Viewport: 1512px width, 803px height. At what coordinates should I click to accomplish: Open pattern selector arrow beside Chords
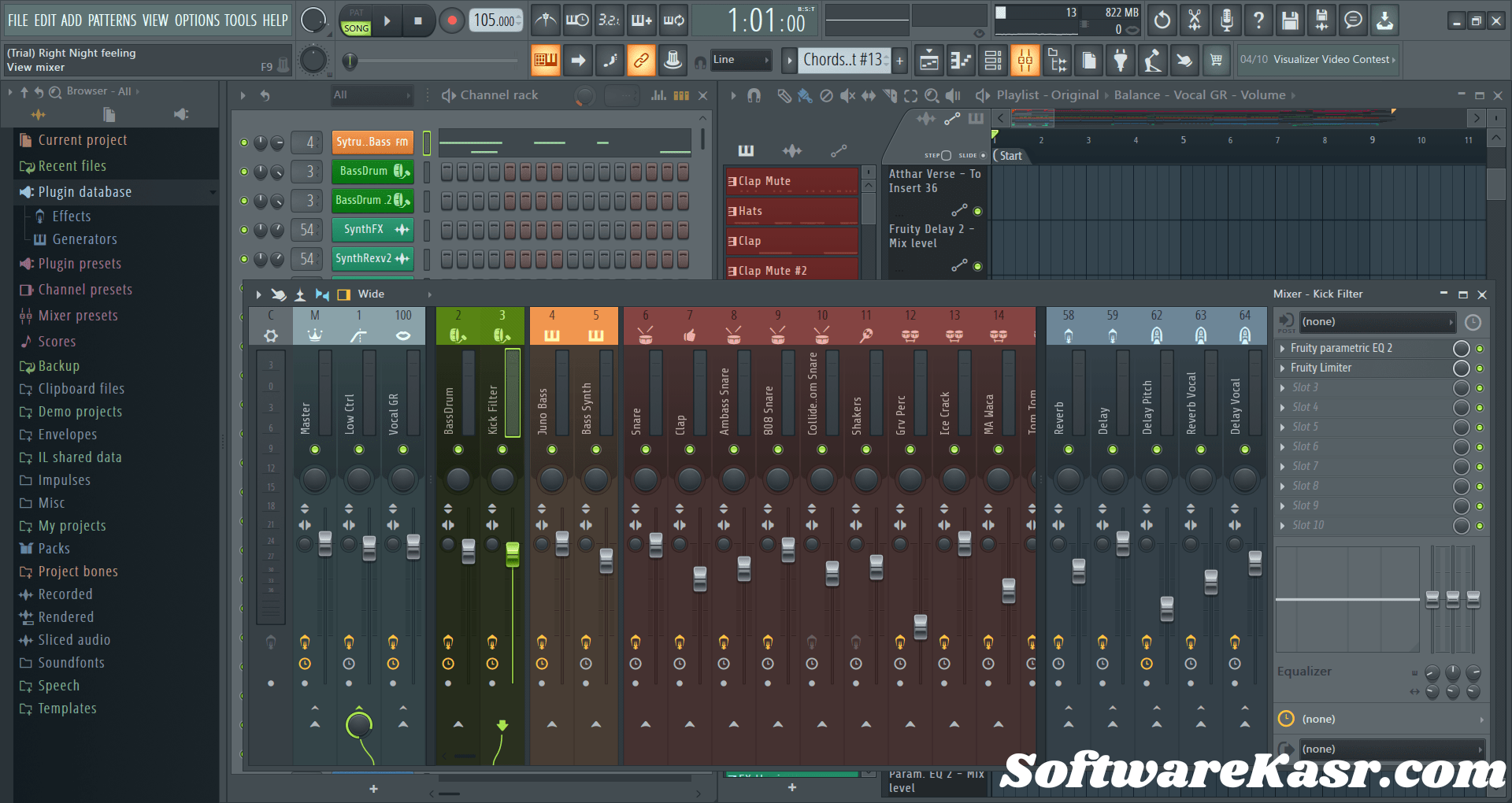point(789,60)
